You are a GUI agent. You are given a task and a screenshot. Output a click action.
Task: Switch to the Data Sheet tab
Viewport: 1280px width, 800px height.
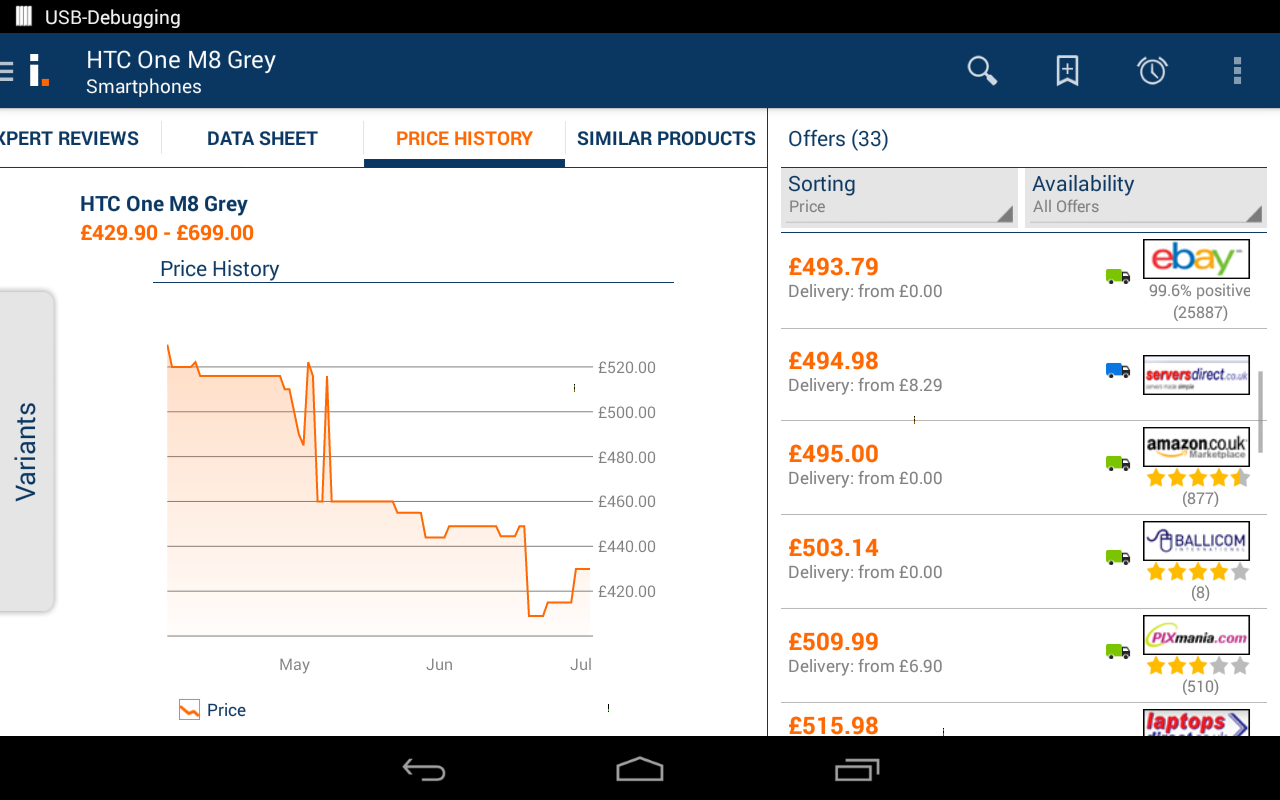pyautogui.click(x=262, y=139)
